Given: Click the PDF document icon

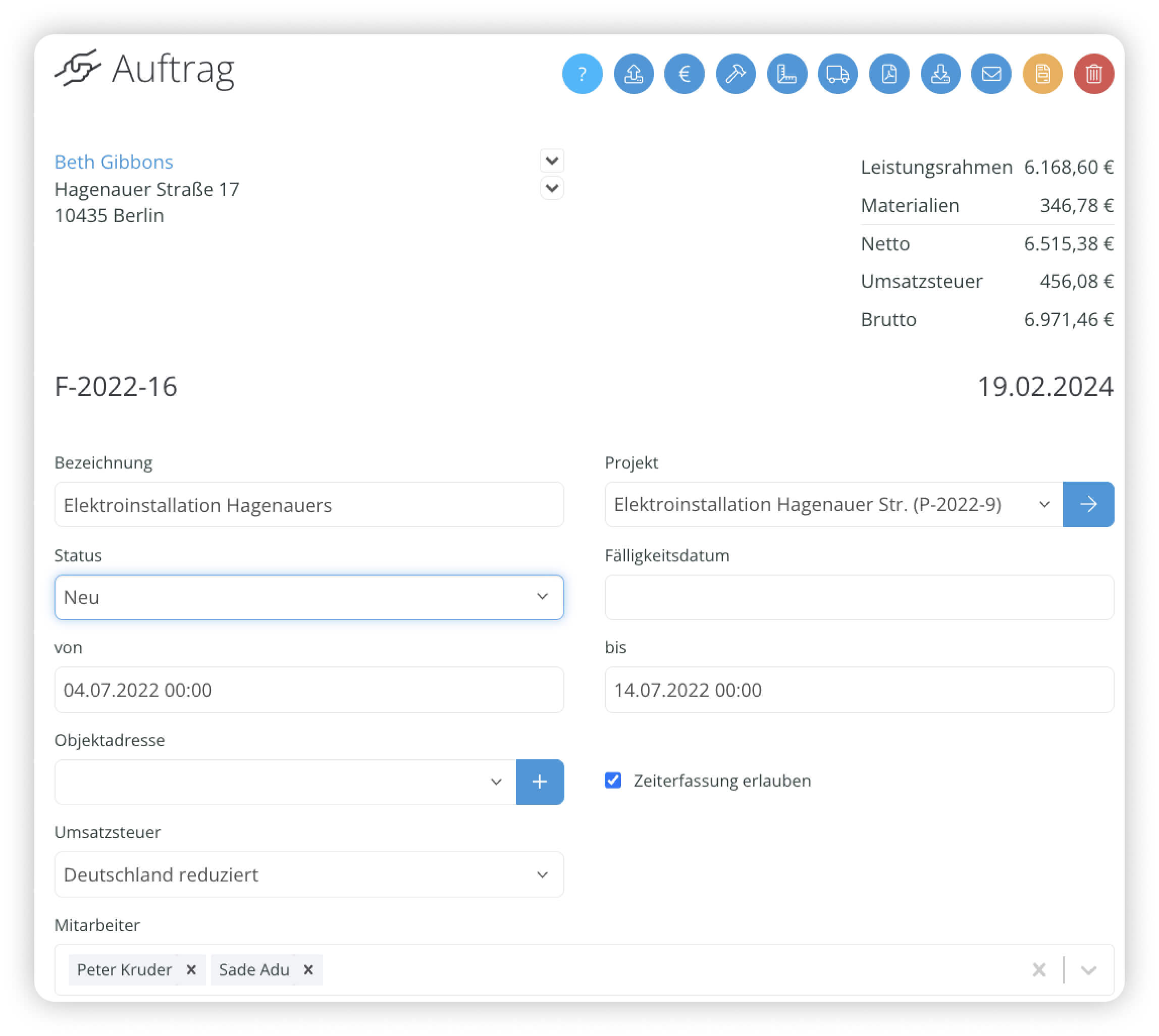Looking at the screenshot, I should (889, 73).
